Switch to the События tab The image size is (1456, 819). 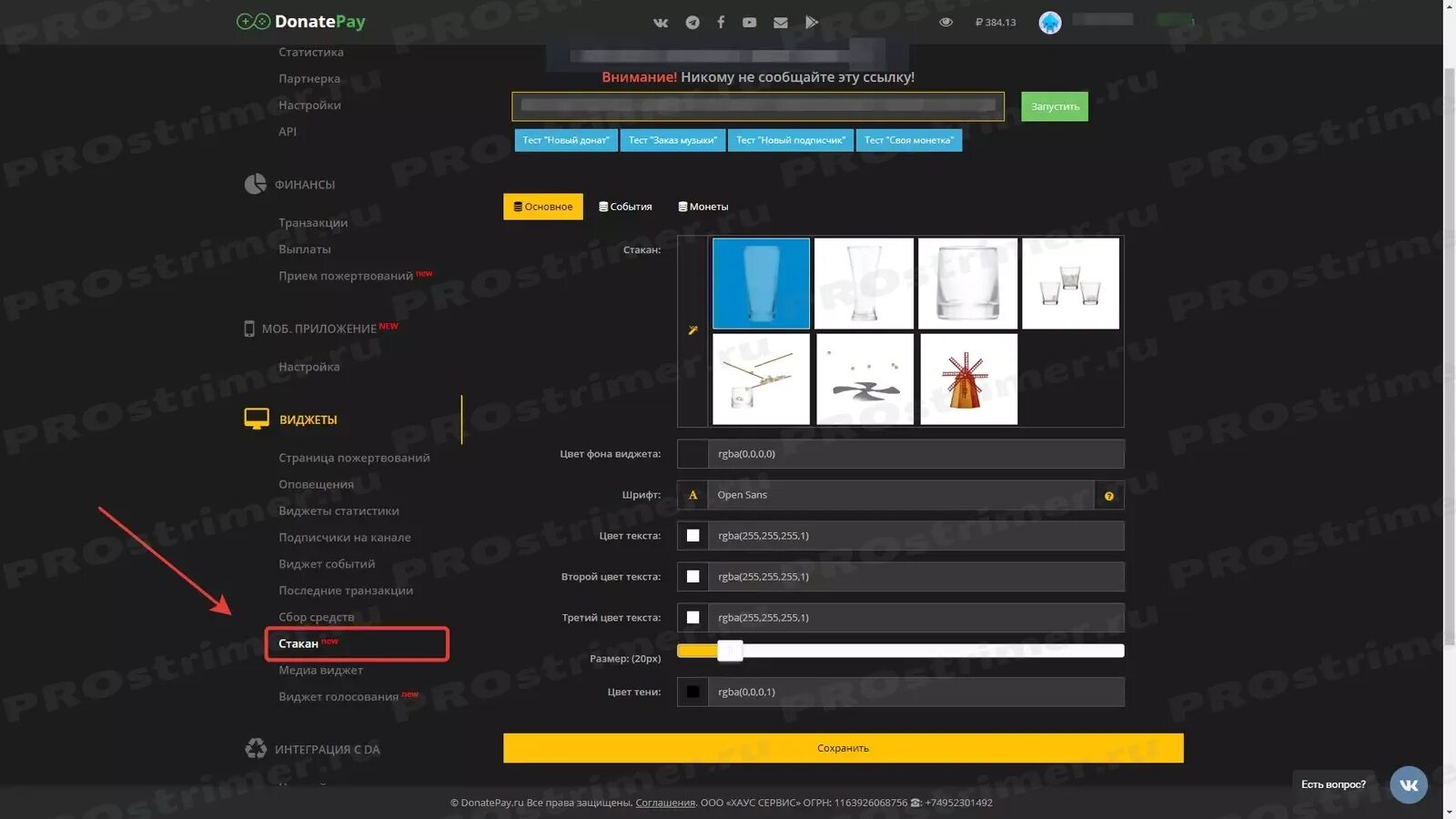[625, 207]
